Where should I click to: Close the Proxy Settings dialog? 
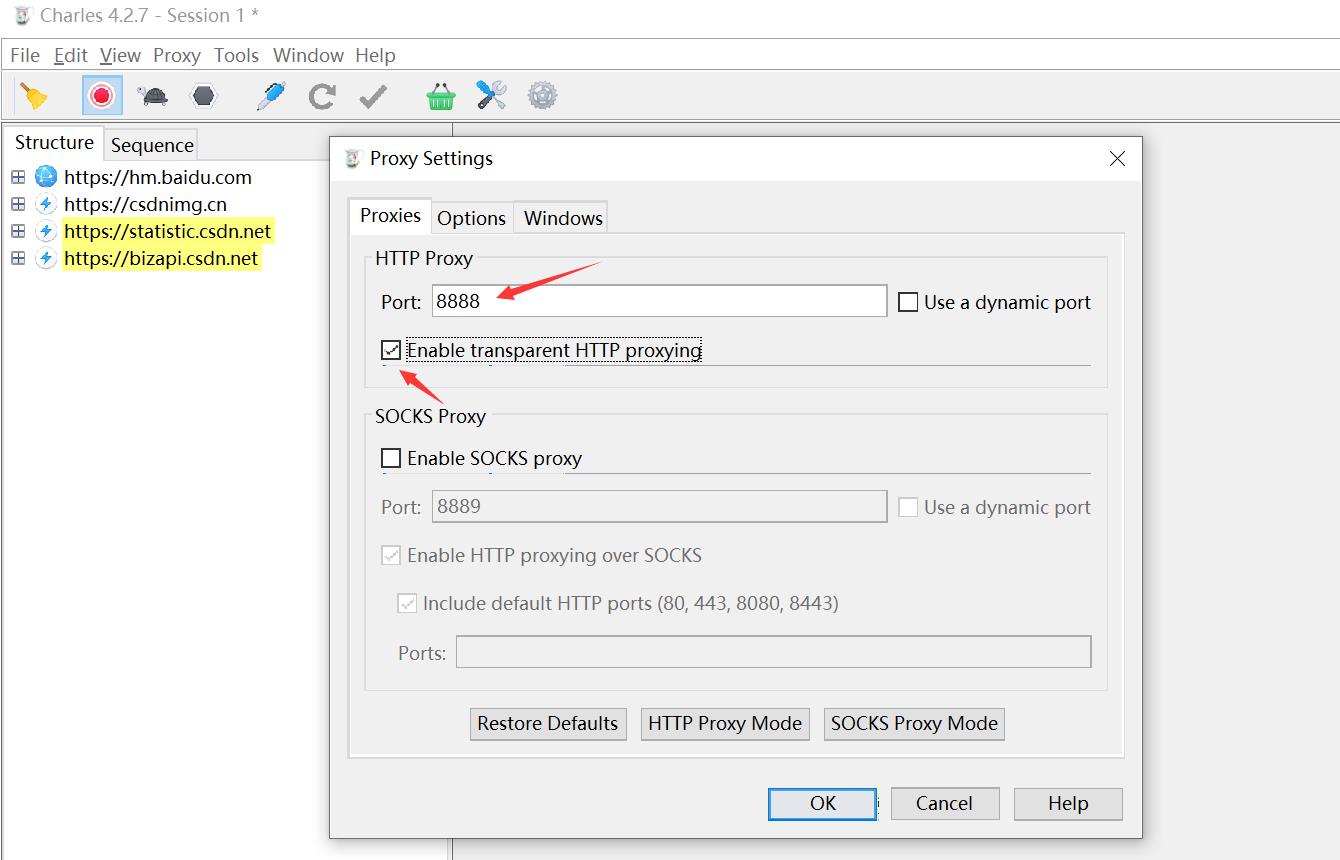[1118, 158]
